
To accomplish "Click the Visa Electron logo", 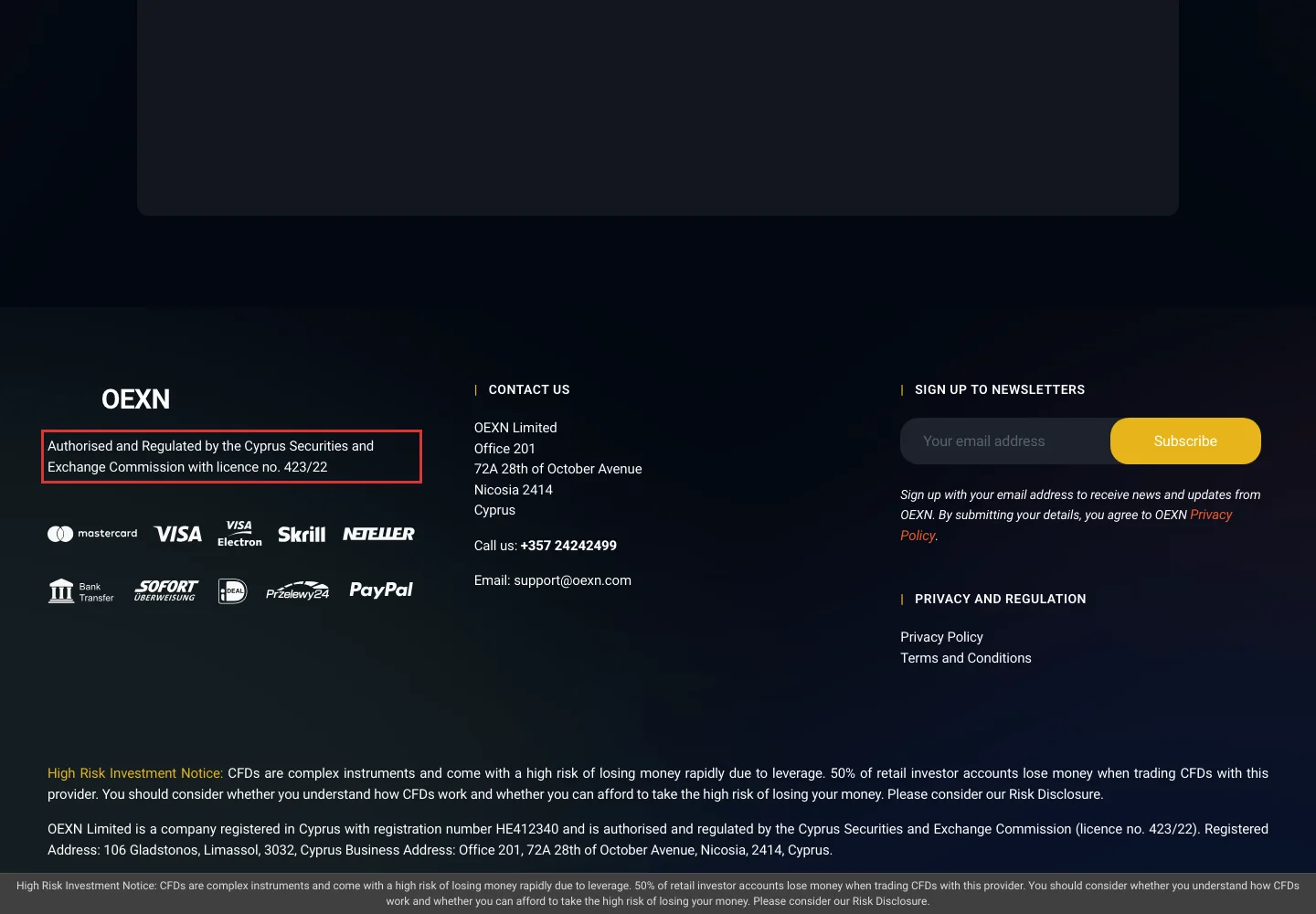I will (239, 534).
